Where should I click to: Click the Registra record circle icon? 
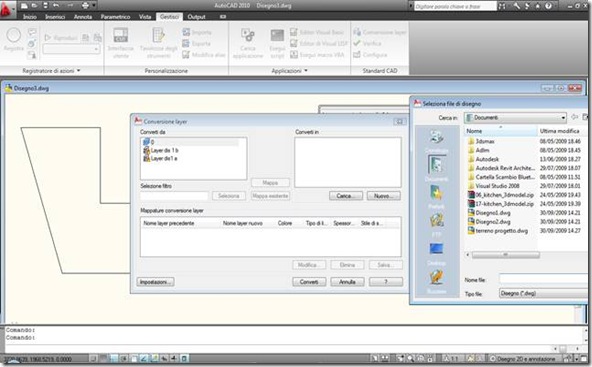coord(14,36)
